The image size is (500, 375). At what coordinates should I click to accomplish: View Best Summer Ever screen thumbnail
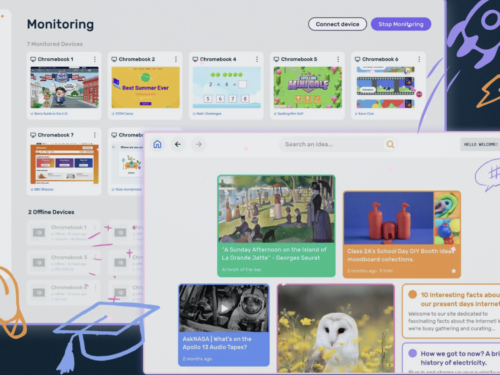(146, 87)
